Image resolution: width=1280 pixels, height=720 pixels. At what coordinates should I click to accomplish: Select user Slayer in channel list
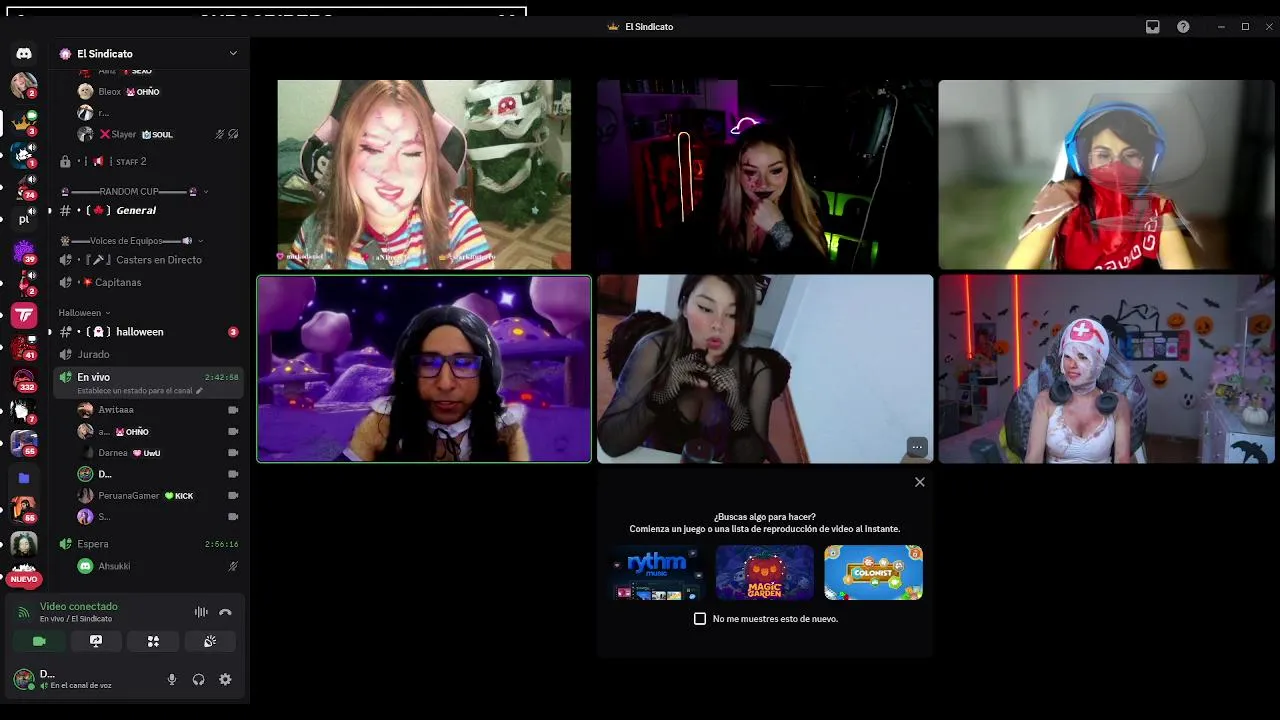(159, 134)
